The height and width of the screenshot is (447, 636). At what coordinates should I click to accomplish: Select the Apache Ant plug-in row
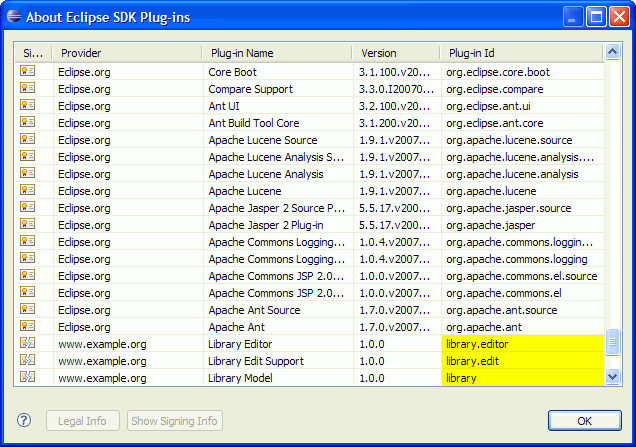[276, 326]
